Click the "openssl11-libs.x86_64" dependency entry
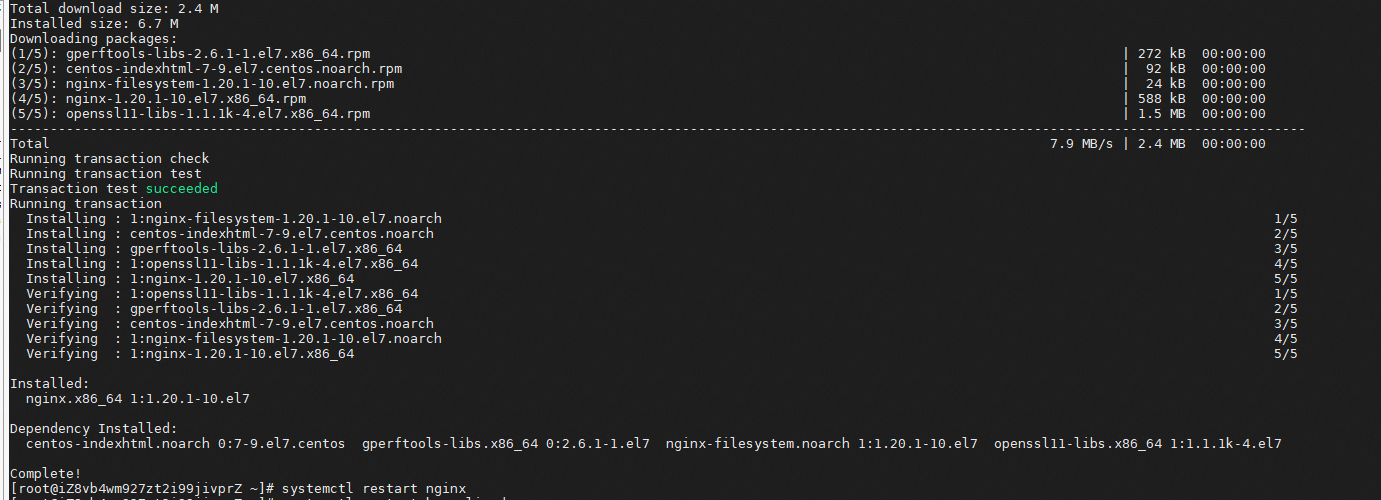This screenshot has height=500, width=1381. [x=1077, y=443]
